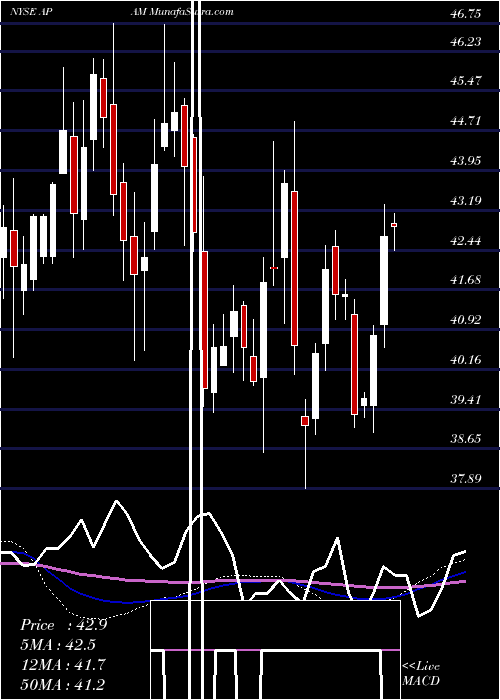This screenshot has height=700, width=500.
Task: Click the 39.41 price axis label
Action: click(466, 399)
